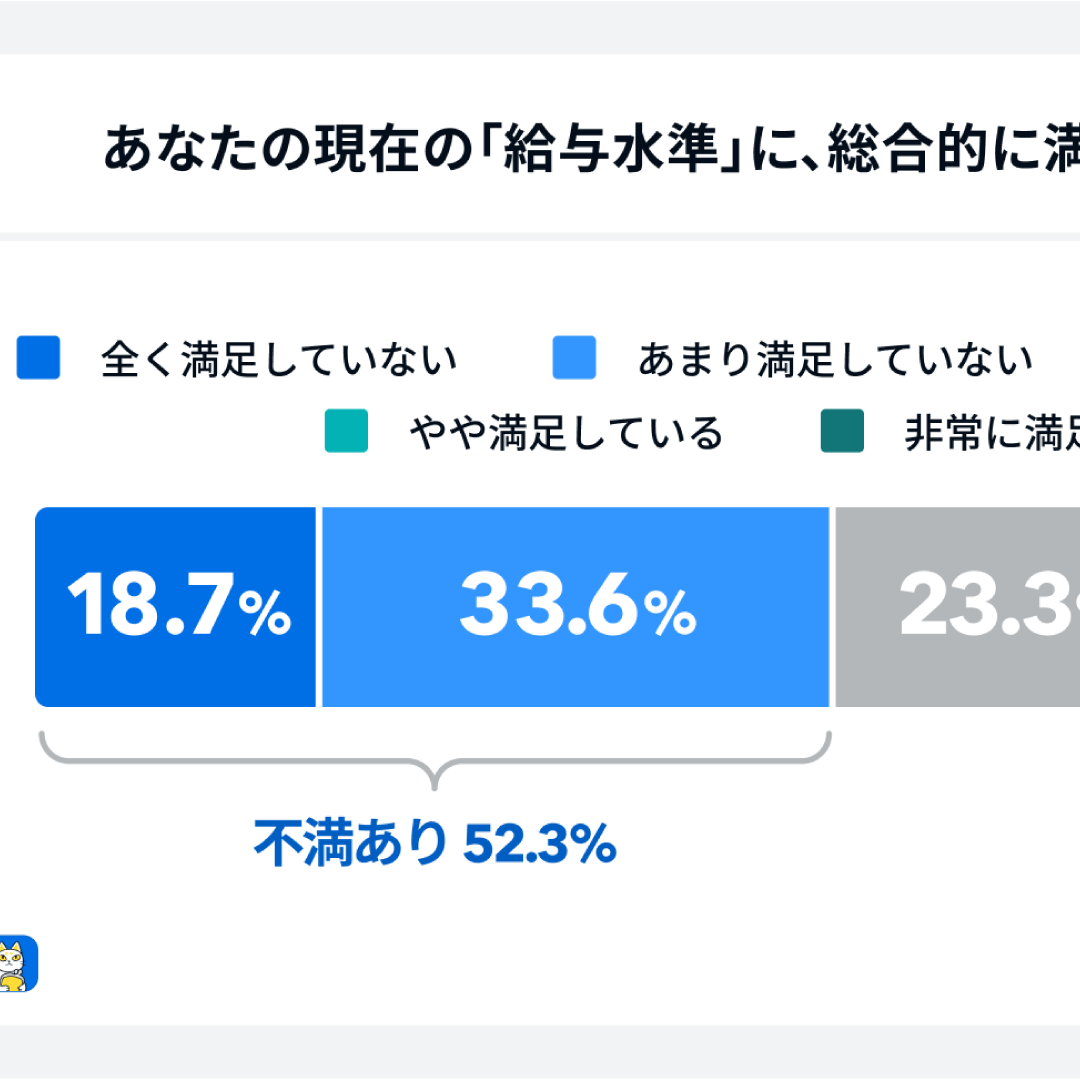Select the light blue あまり満足していない legend swatch
1080x1080 pixels.
click(x=574, y=358)
